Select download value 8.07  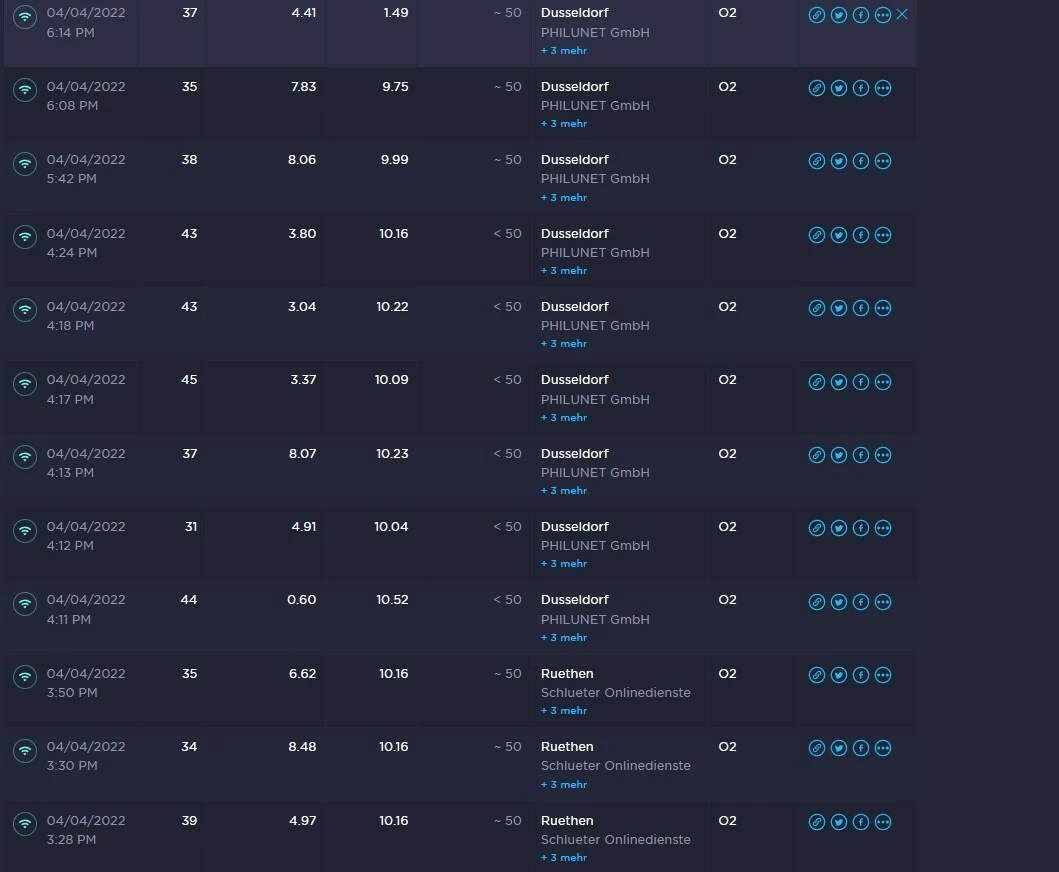coord(303,453)
